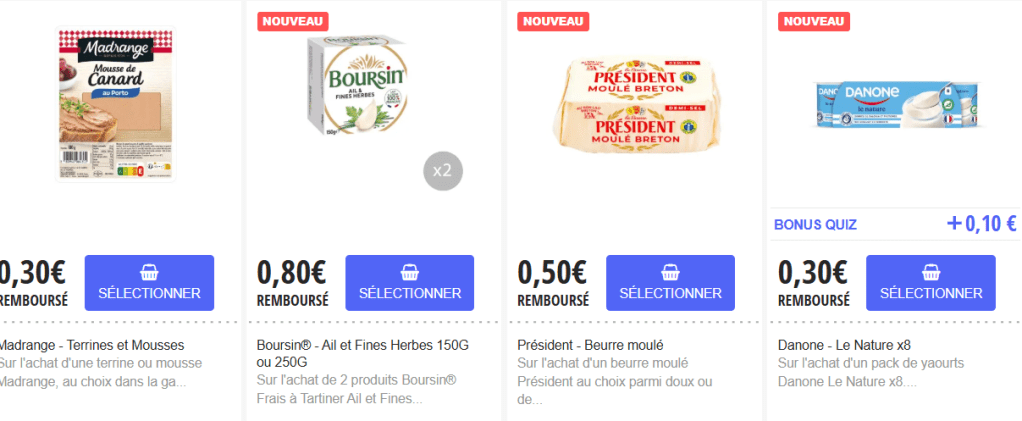The image size is (1022, 421).
Task: Click the NOUVEAU badge on the Boursin card
Action: click(293, 21)
